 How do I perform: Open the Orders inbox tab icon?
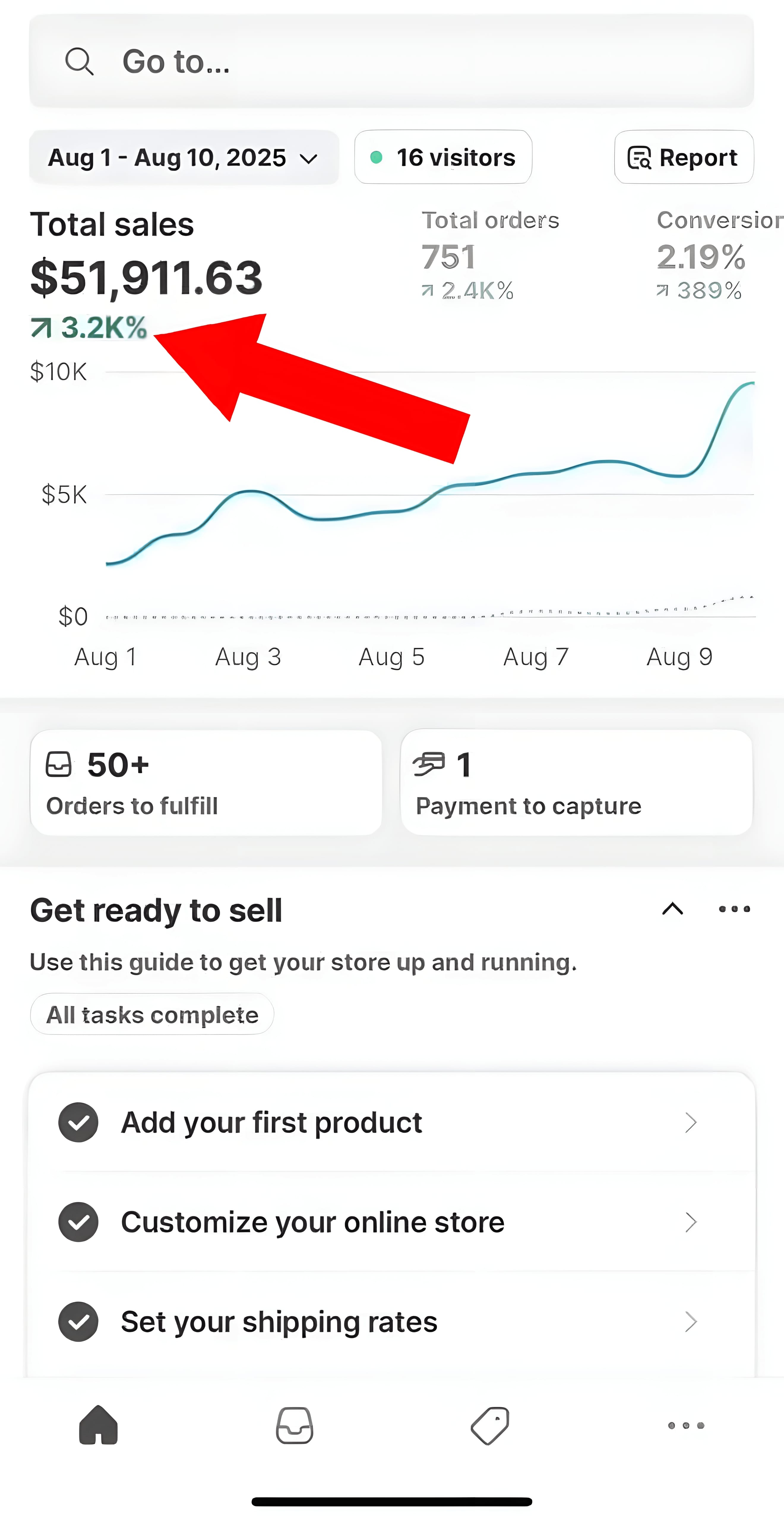pos(295,1425)
